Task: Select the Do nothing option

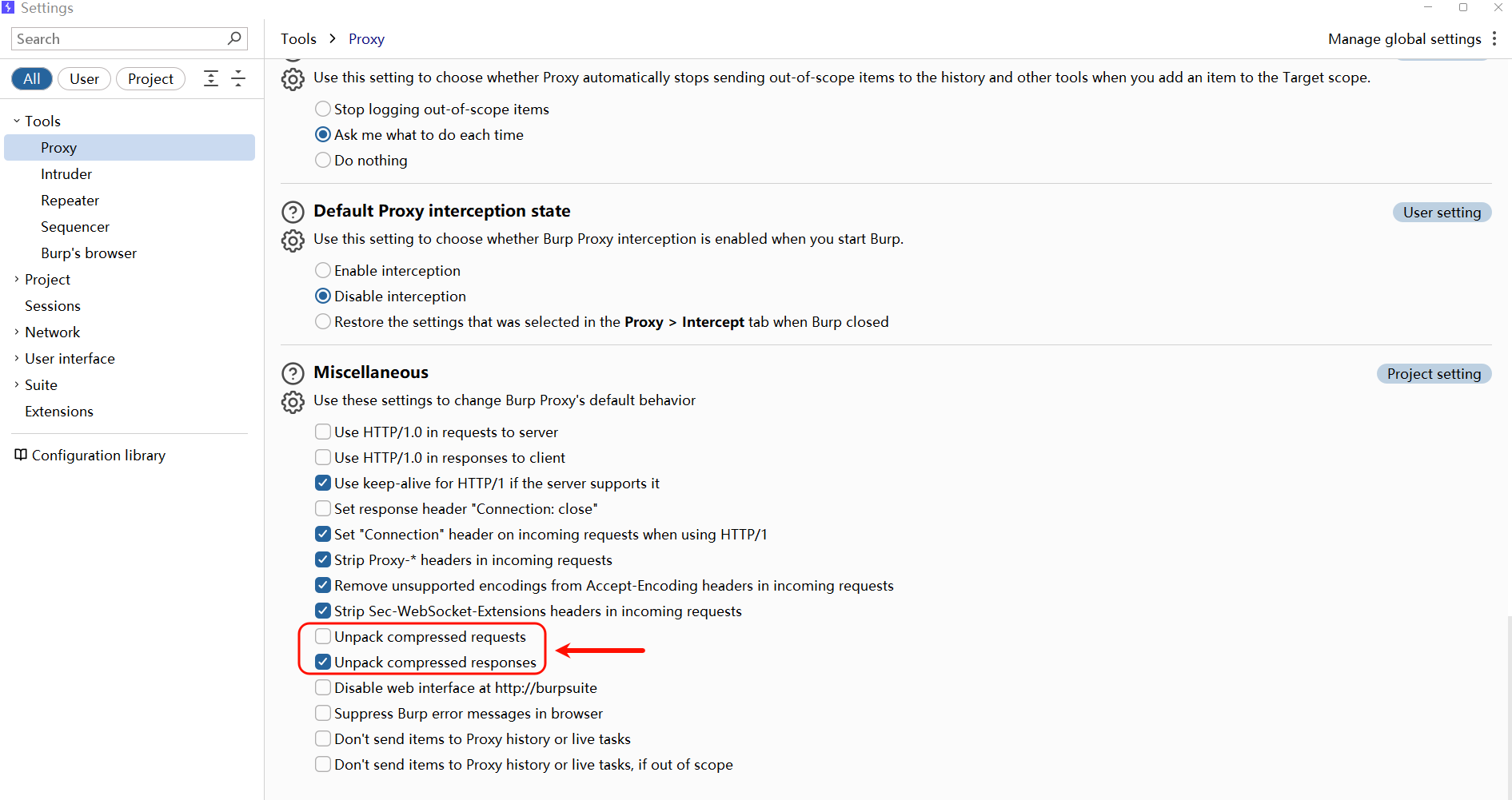Action: click(x=323, y=160)
